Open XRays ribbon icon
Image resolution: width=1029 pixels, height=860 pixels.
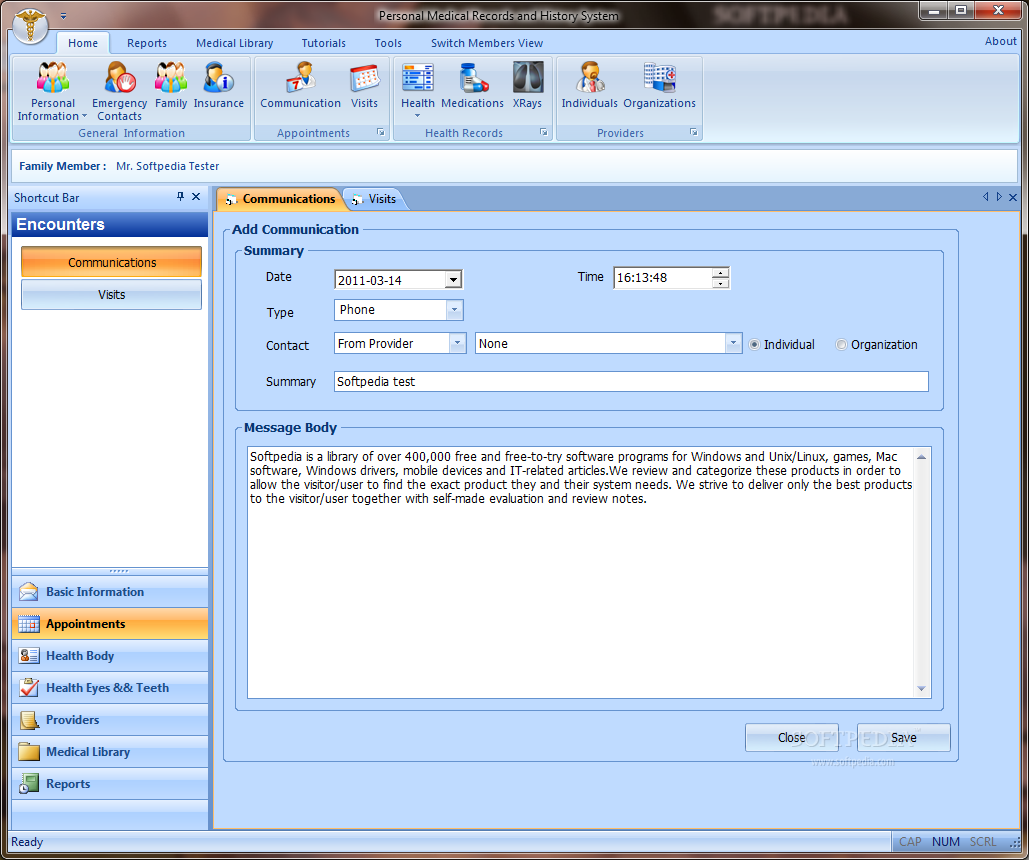528,85
